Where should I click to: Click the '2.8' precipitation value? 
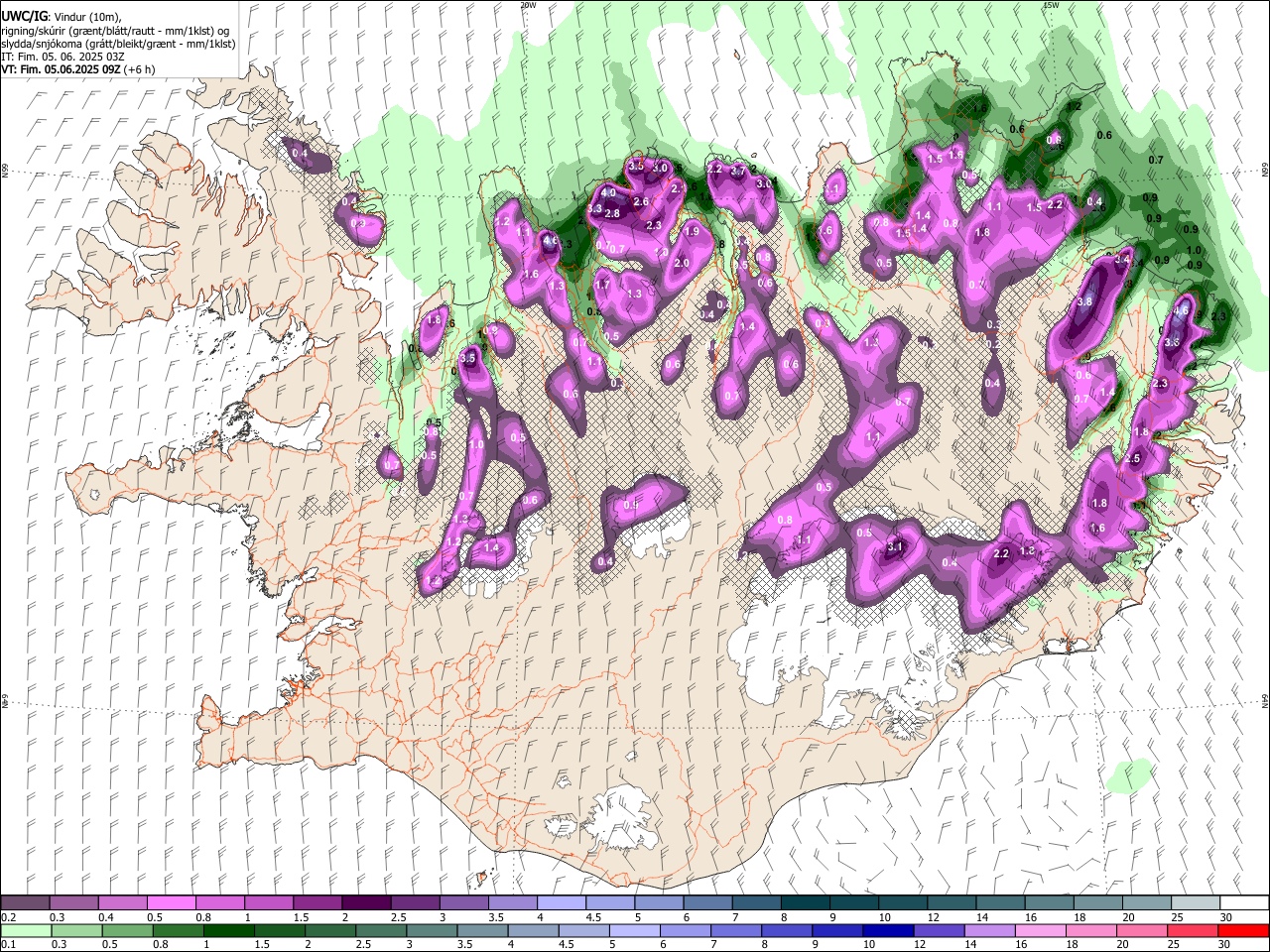click(x=612, y=213)
